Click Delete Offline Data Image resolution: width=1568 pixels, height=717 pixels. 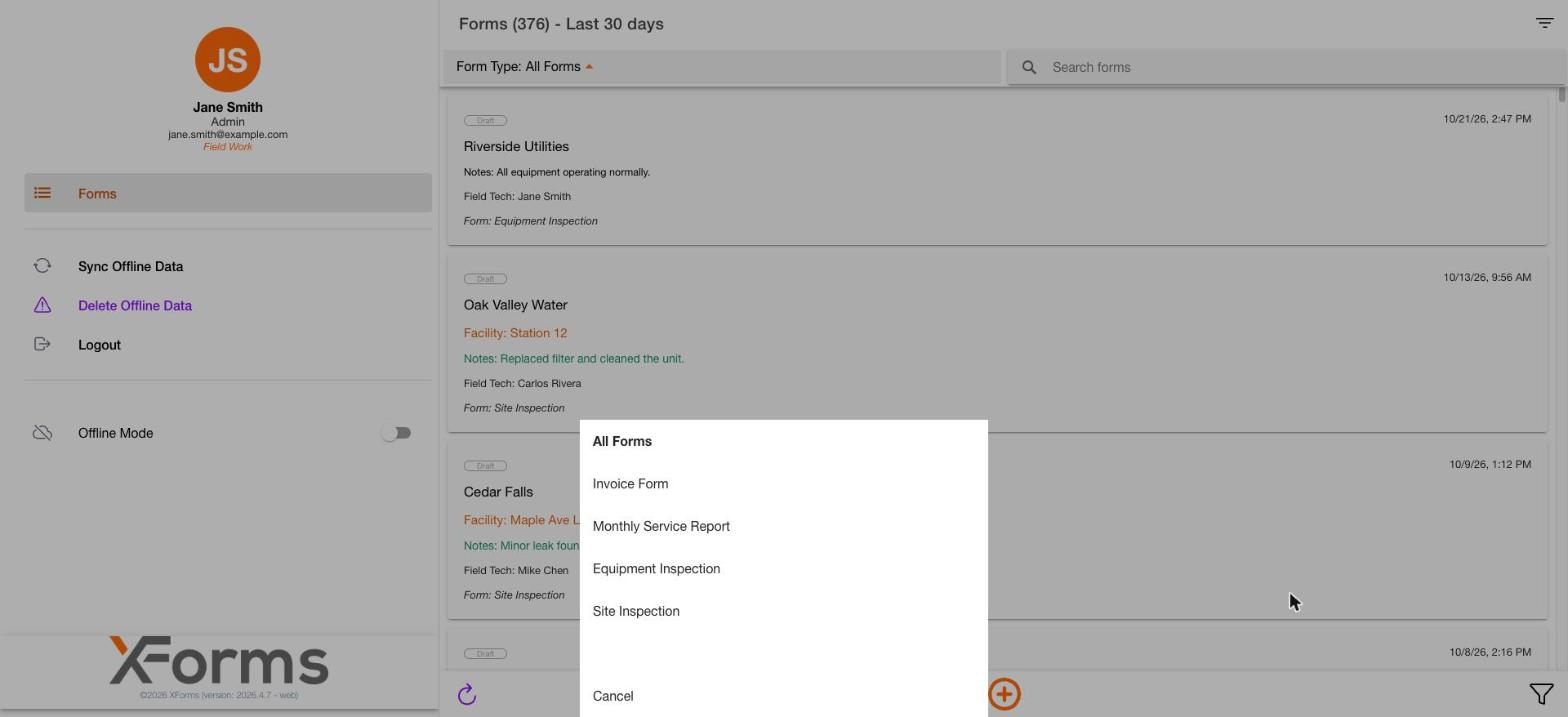135,305
